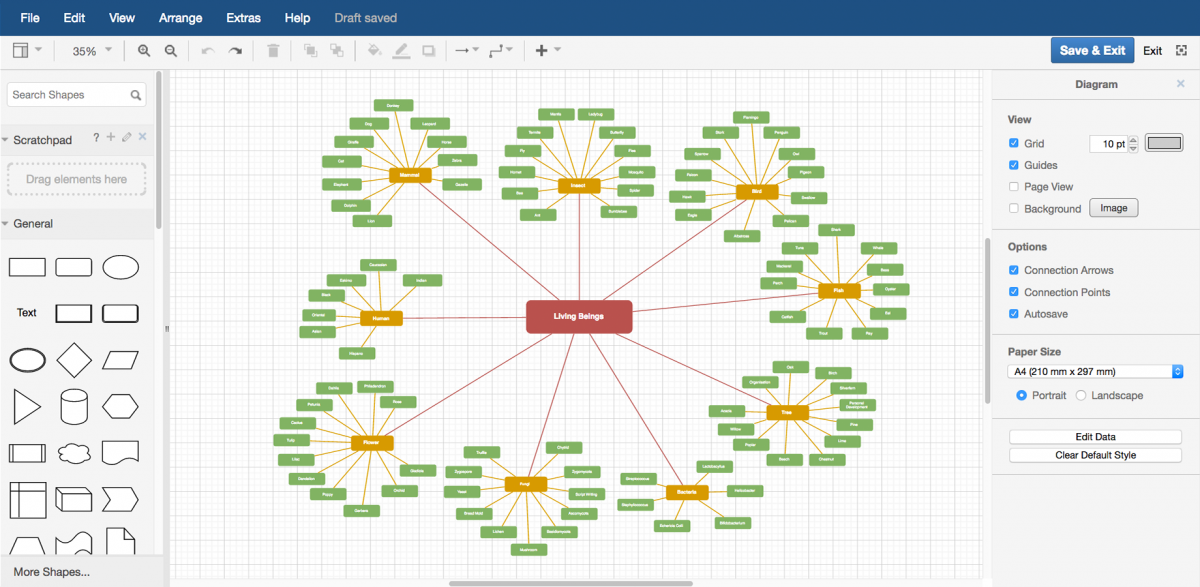This screenshot has height=587, width=1200.
Task: Click the To Front icon
Action: pyautogui.click(x=310, y=50)
